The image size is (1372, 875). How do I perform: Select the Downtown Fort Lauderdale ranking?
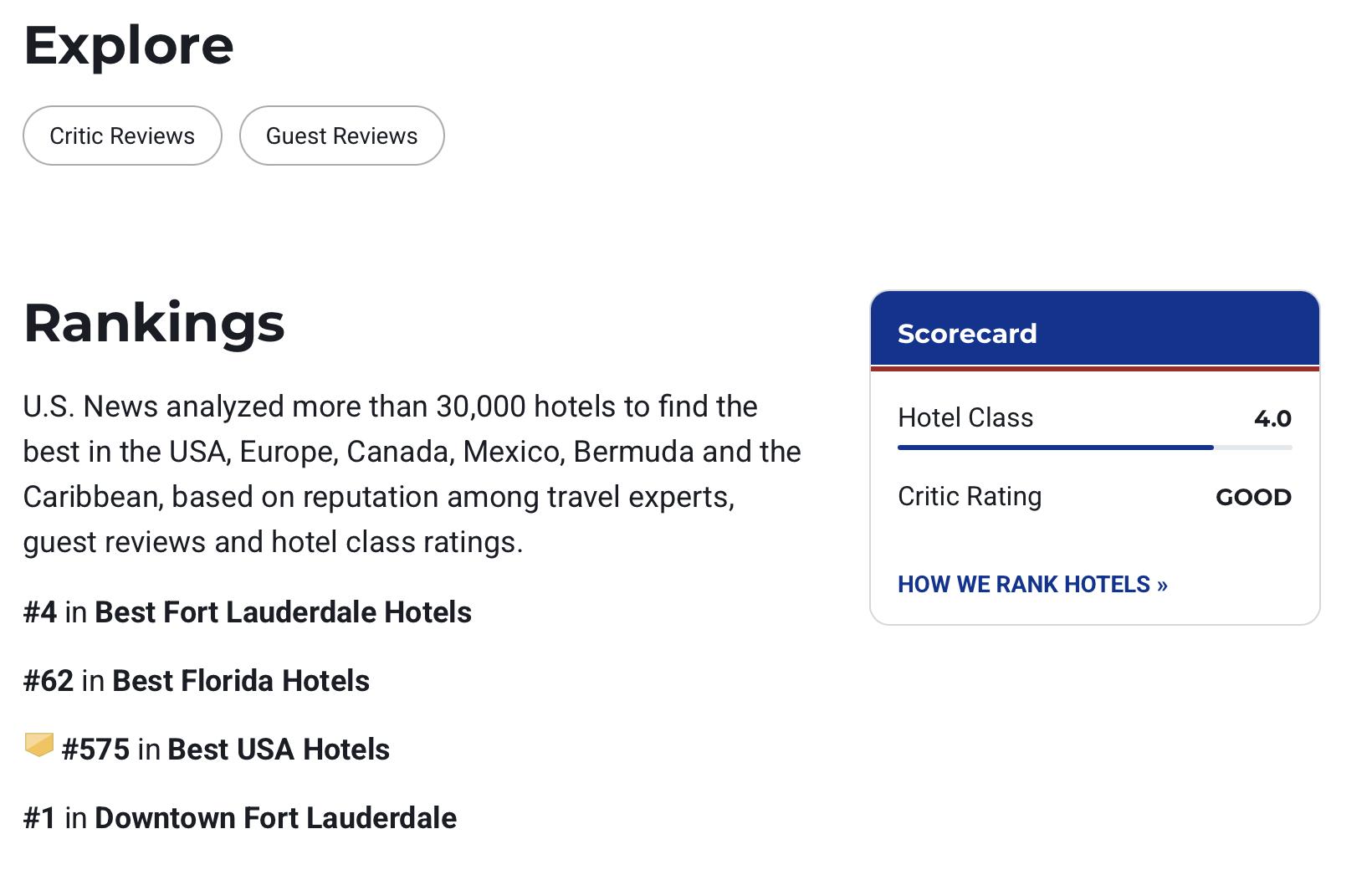point(275,818)
